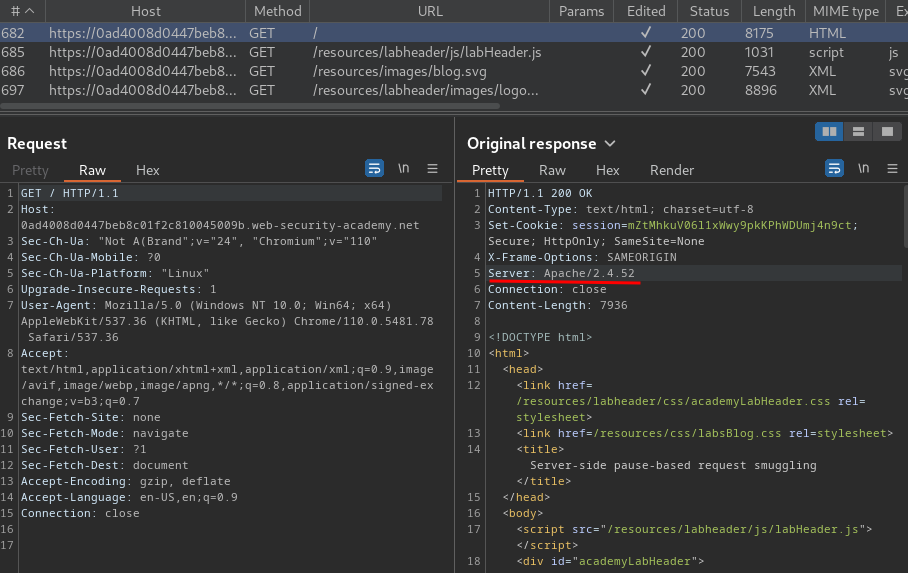The width and height of the screenshot is (908, 573).
Task: Toggle non-printable characters (\n) in Request panel
Action: (x=404, y=169)
